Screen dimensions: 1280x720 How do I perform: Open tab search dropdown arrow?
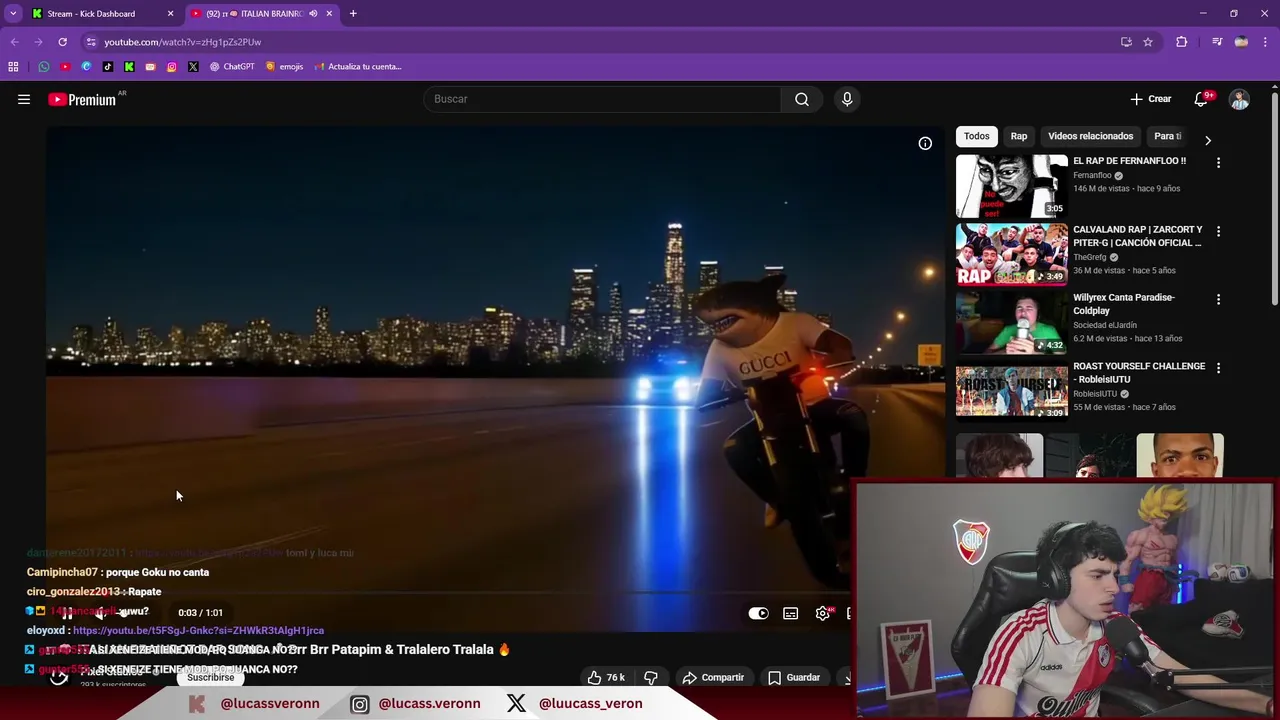click(x=13, y=14)
